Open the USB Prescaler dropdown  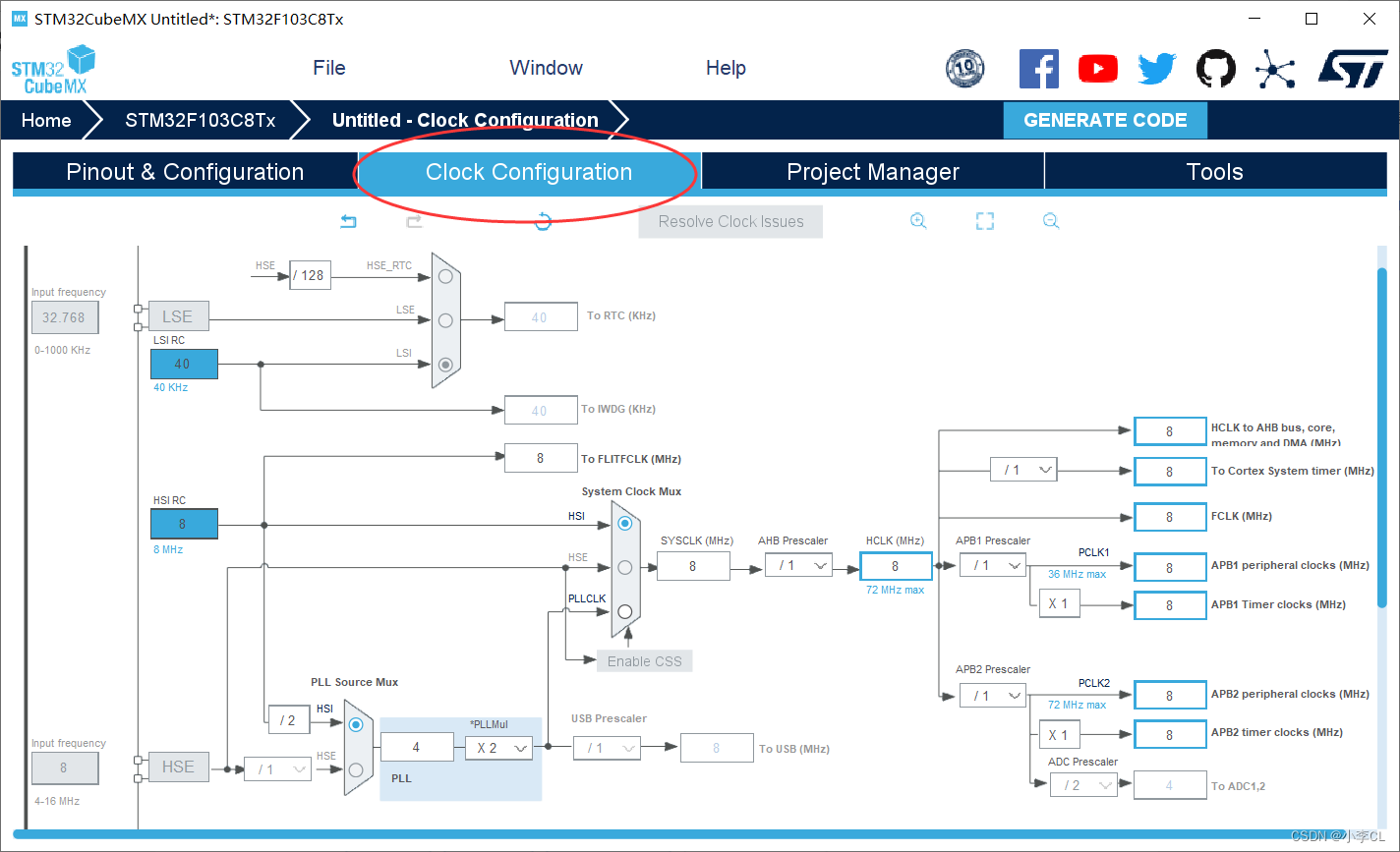(x=607, y=748)
